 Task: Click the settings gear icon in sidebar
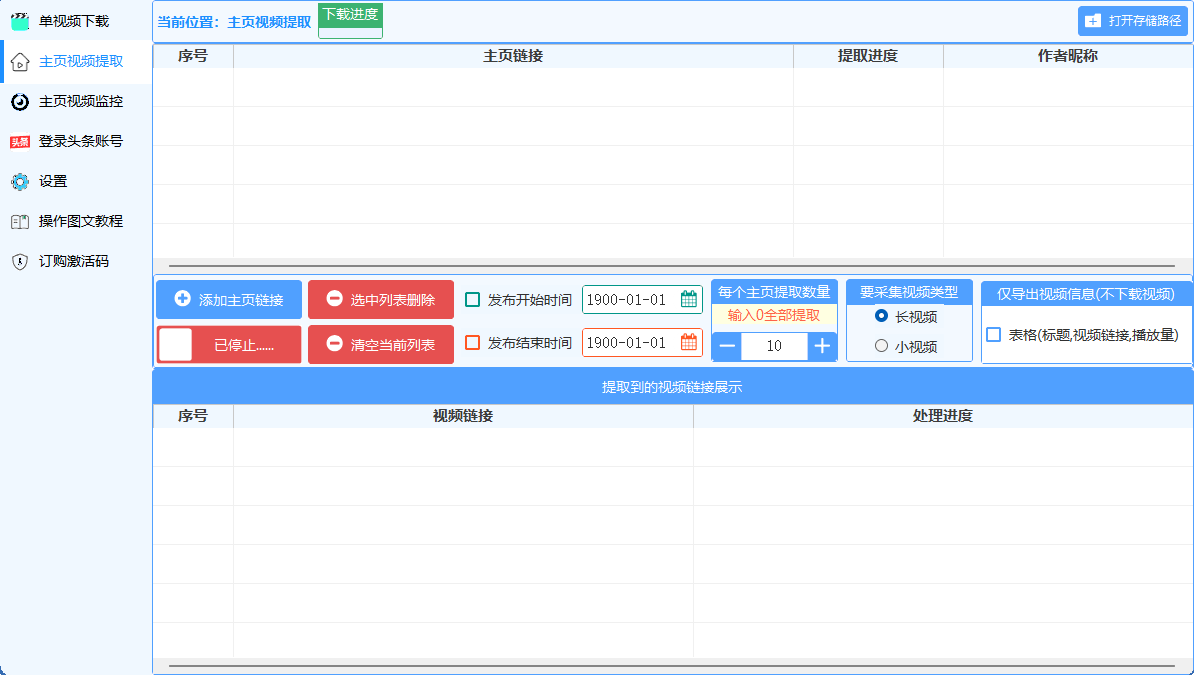pyautogui.click(x=20, y=181)
